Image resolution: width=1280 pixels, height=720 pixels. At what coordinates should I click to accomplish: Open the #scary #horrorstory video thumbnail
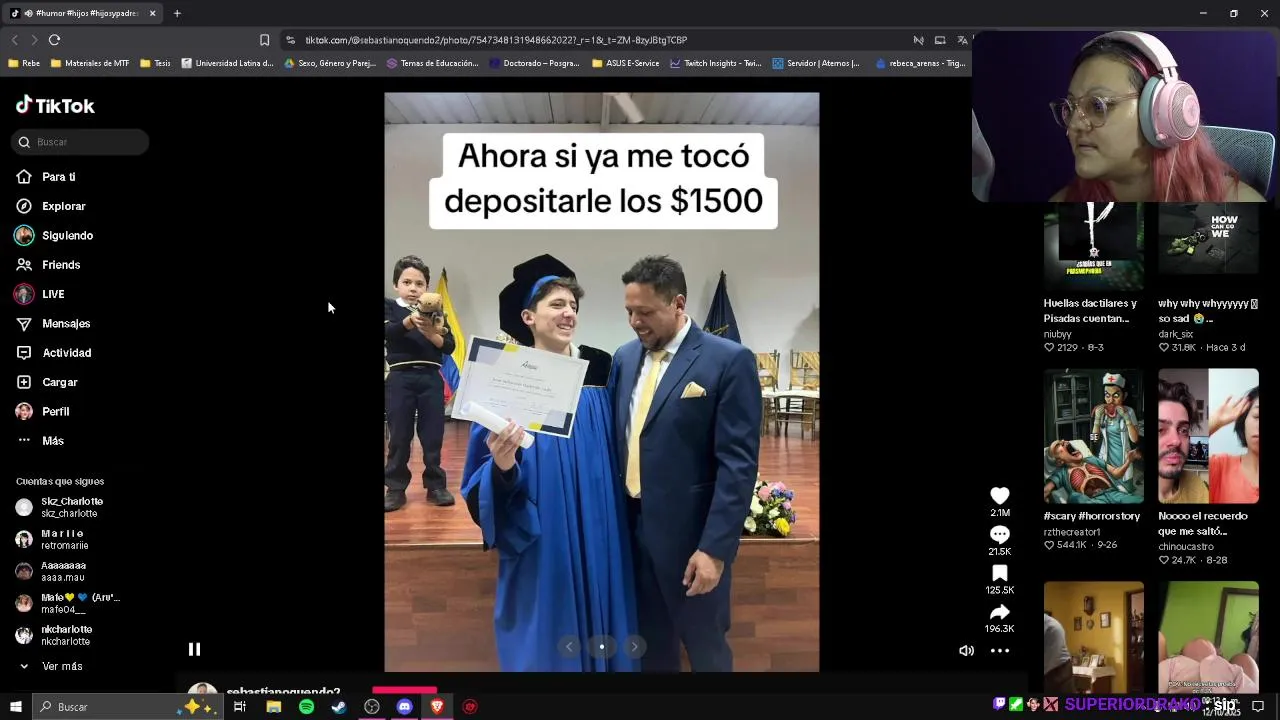(x=1093, y=436)
